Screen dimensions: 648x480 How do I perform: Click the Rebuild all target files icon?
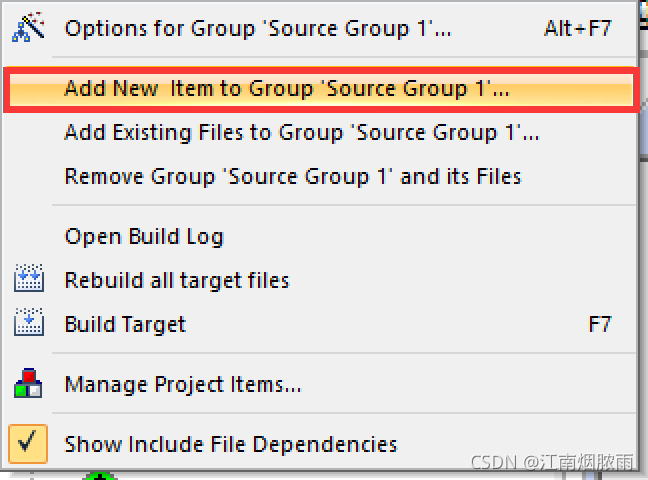pyautogui.click(x=28, y=280)
